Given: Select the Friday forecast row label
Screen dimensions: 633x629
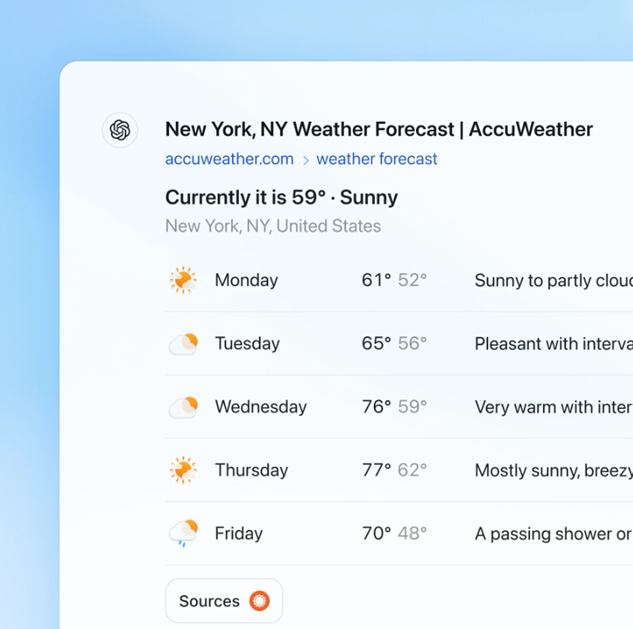Looking at the screenshot, I should pyautogui.click(x=238, y=534).
